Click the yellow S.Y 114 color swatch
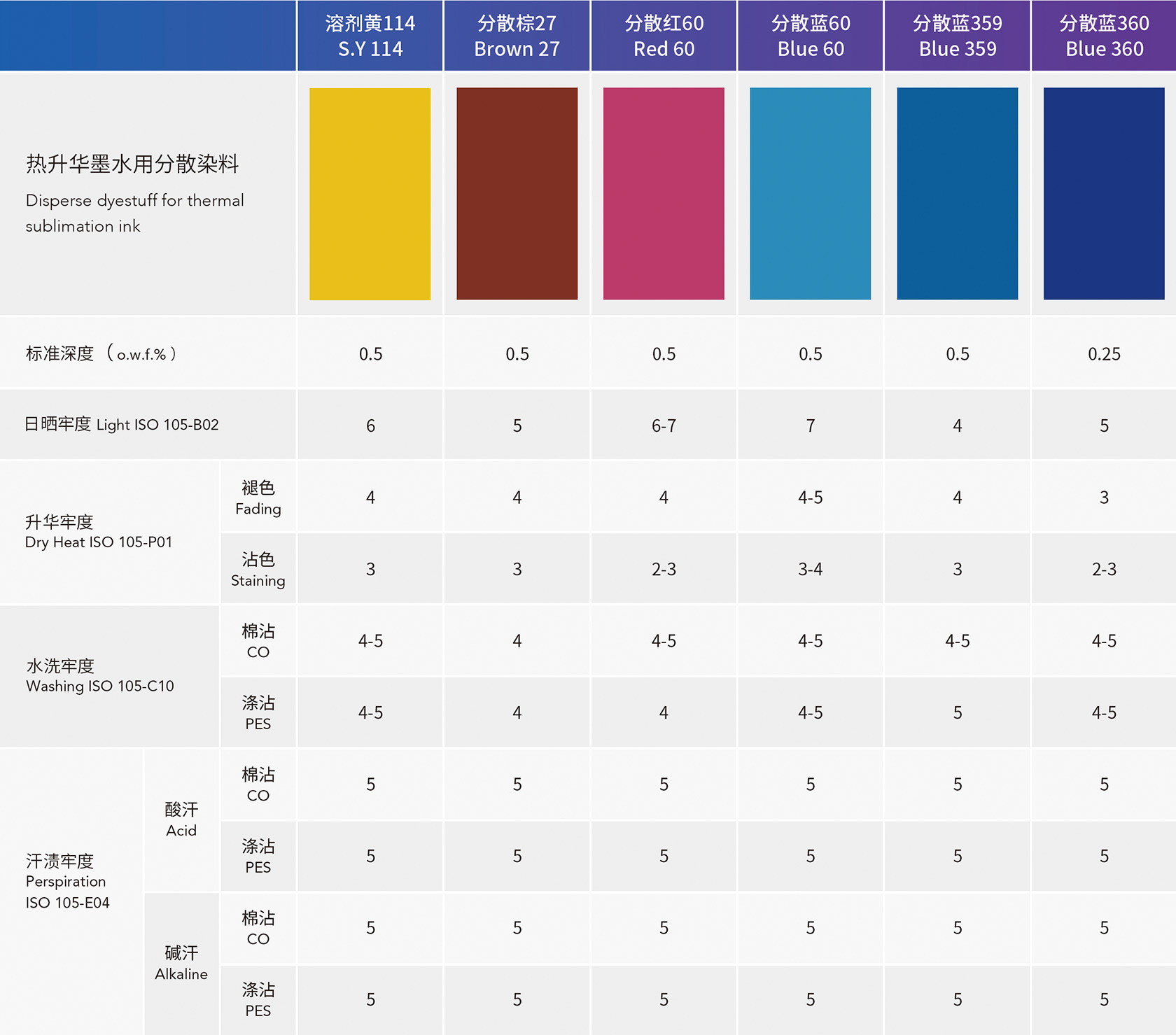Screen dimensions: 1176x1035 [370, 194]
